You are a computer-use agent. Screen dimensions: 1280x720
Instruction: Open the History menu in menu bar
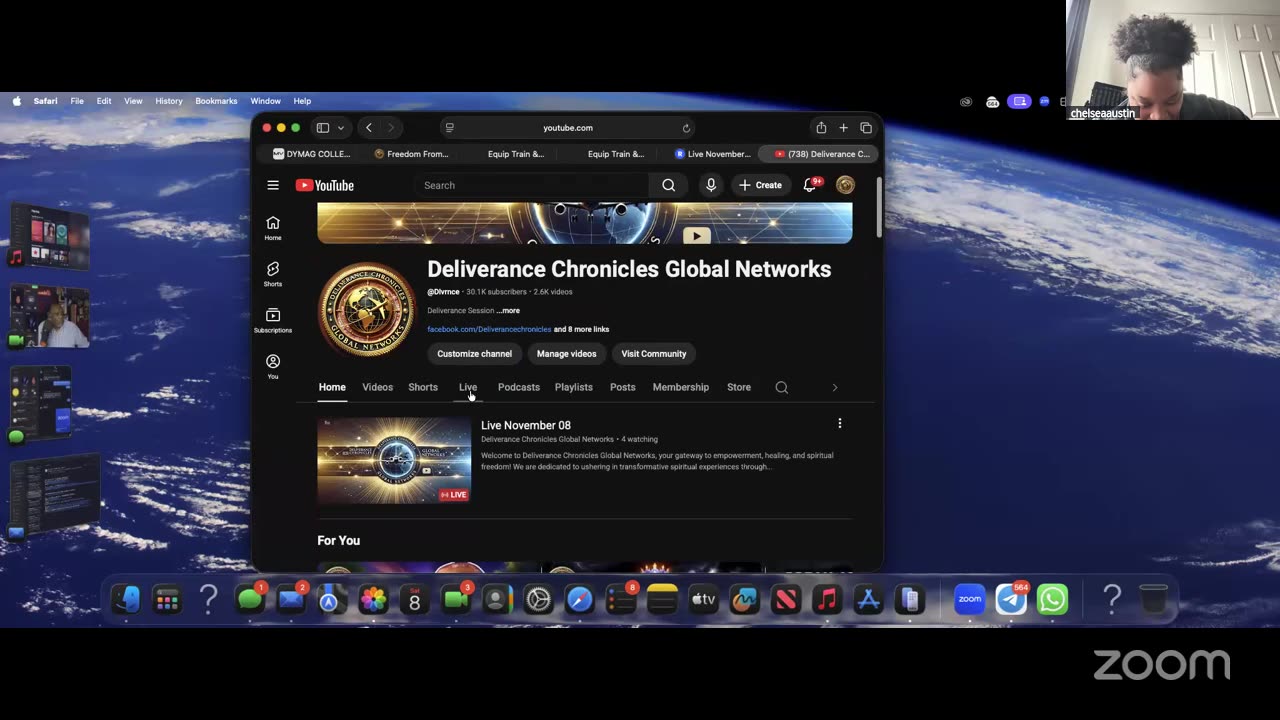pos(169,101)
